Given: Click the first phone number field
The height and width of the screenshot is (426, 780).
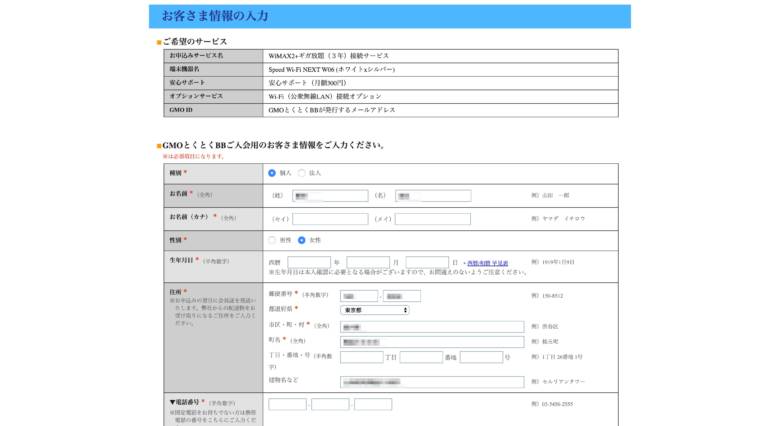Looking at the screenshot, I should tap(288, 404).
